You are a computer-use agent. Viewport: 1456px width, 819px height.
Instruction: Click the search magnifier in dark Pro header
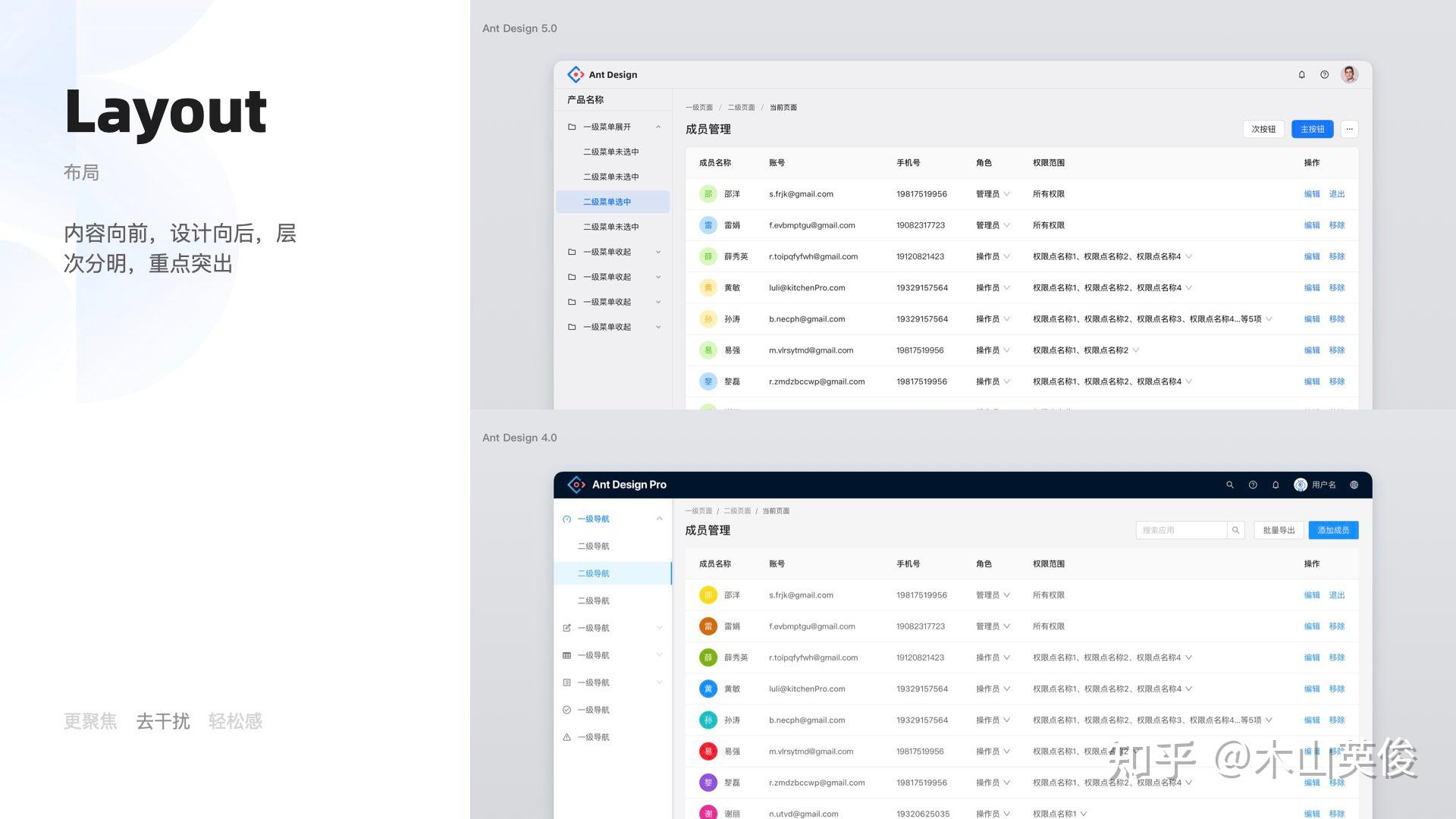(1230, 485)
